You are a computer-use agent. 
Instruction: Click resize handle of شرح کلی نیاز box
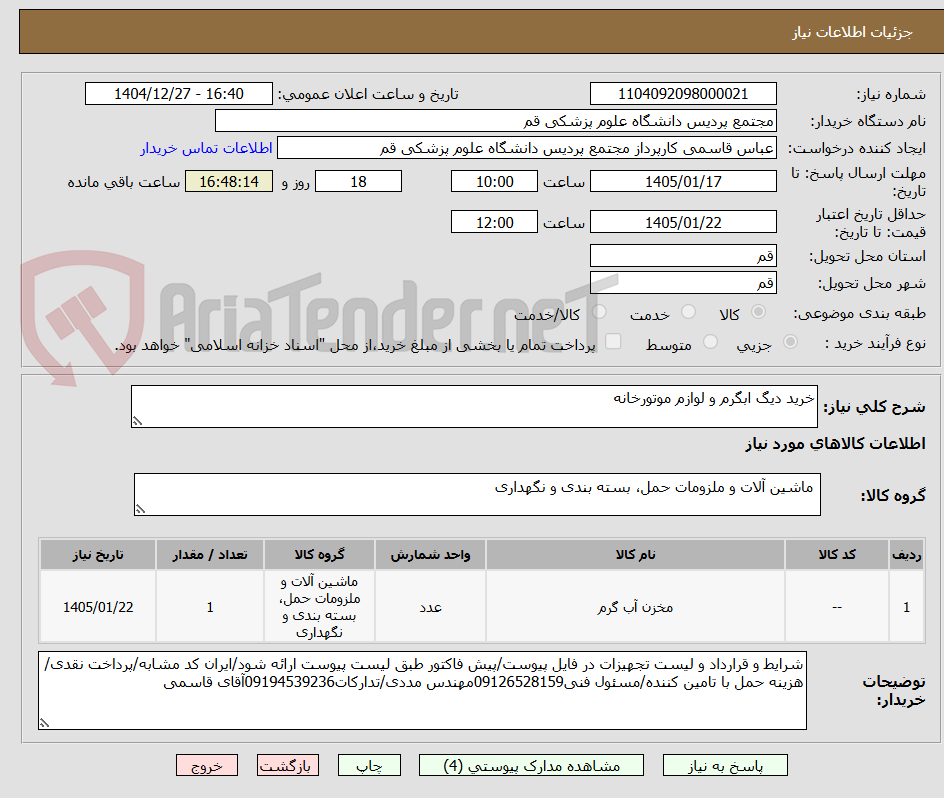pyautogui.click(x=138, y=422)
